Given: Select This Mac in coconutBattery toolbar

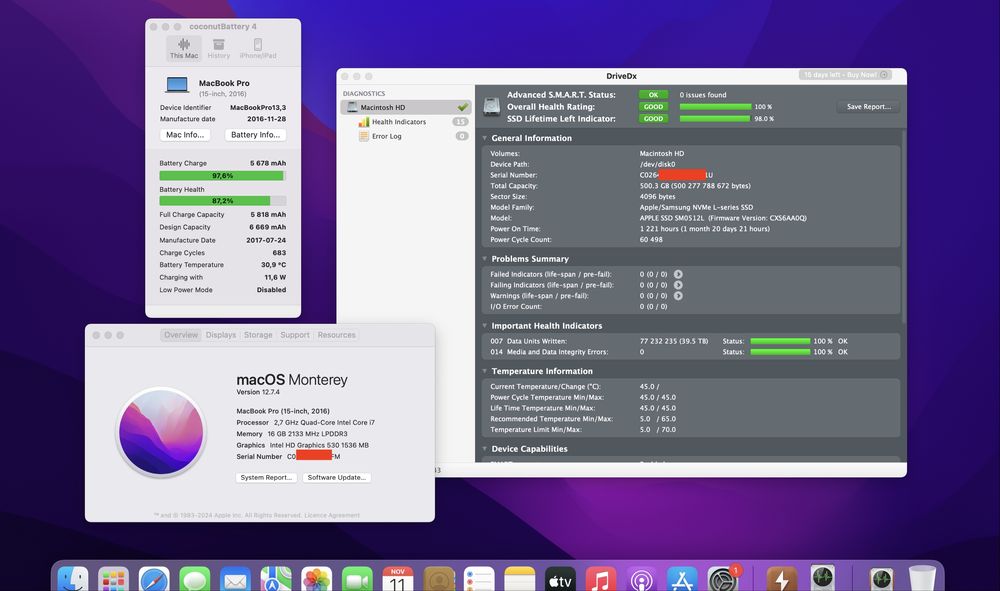Looking at the screenshot, I should [x=184, y=48].
